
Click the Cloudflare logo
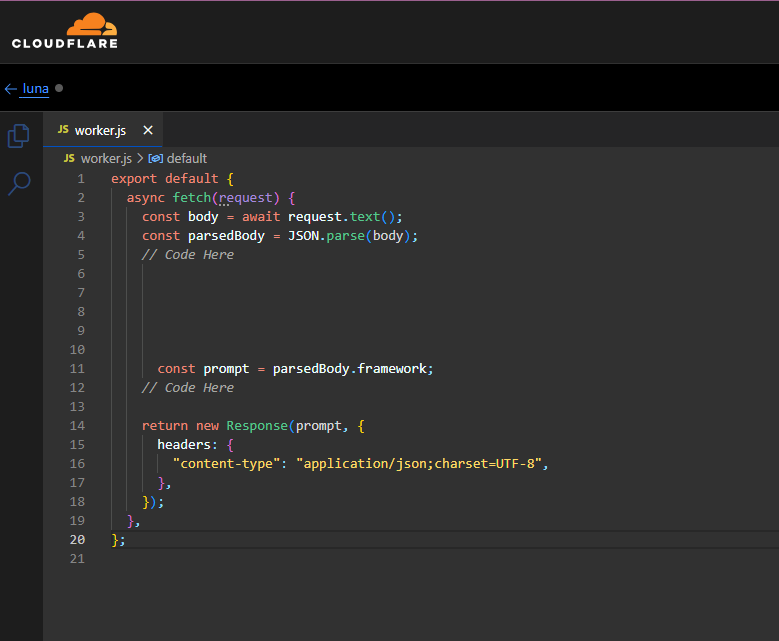[65, 31]
